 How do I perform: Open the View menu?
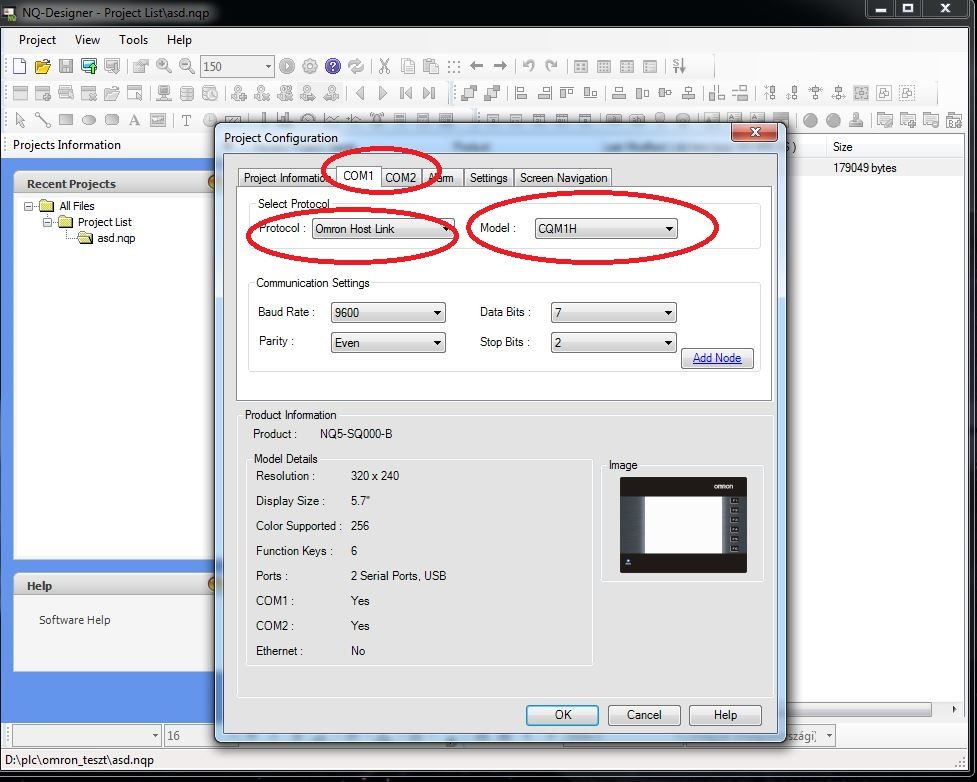[x=87, y=40]
